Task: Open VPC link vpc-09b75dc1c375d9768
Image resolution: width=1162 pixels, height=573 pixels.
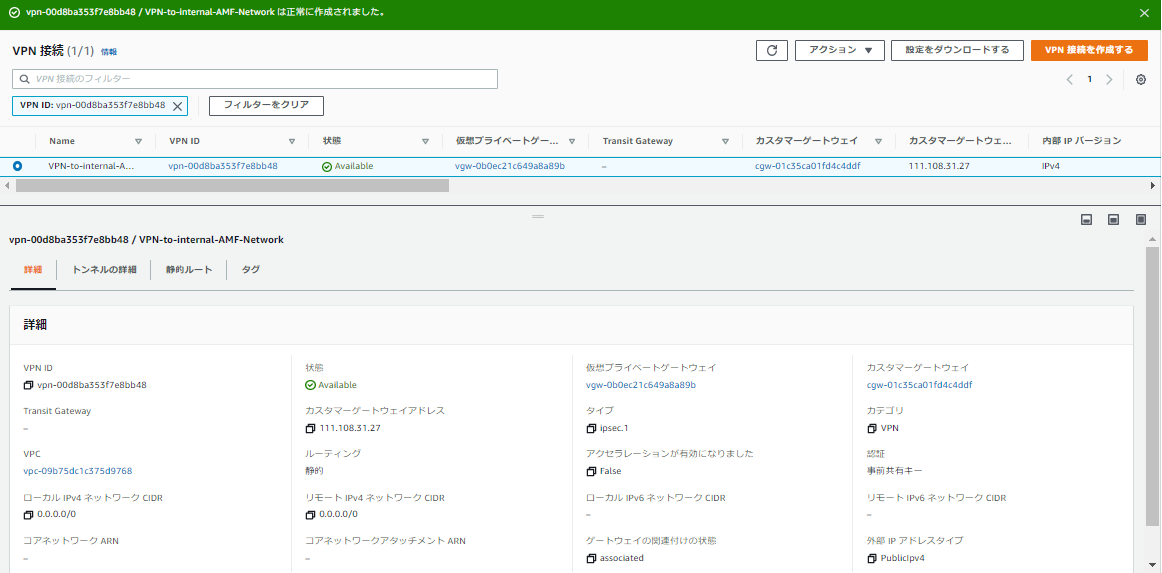Action: coord(78,471)
